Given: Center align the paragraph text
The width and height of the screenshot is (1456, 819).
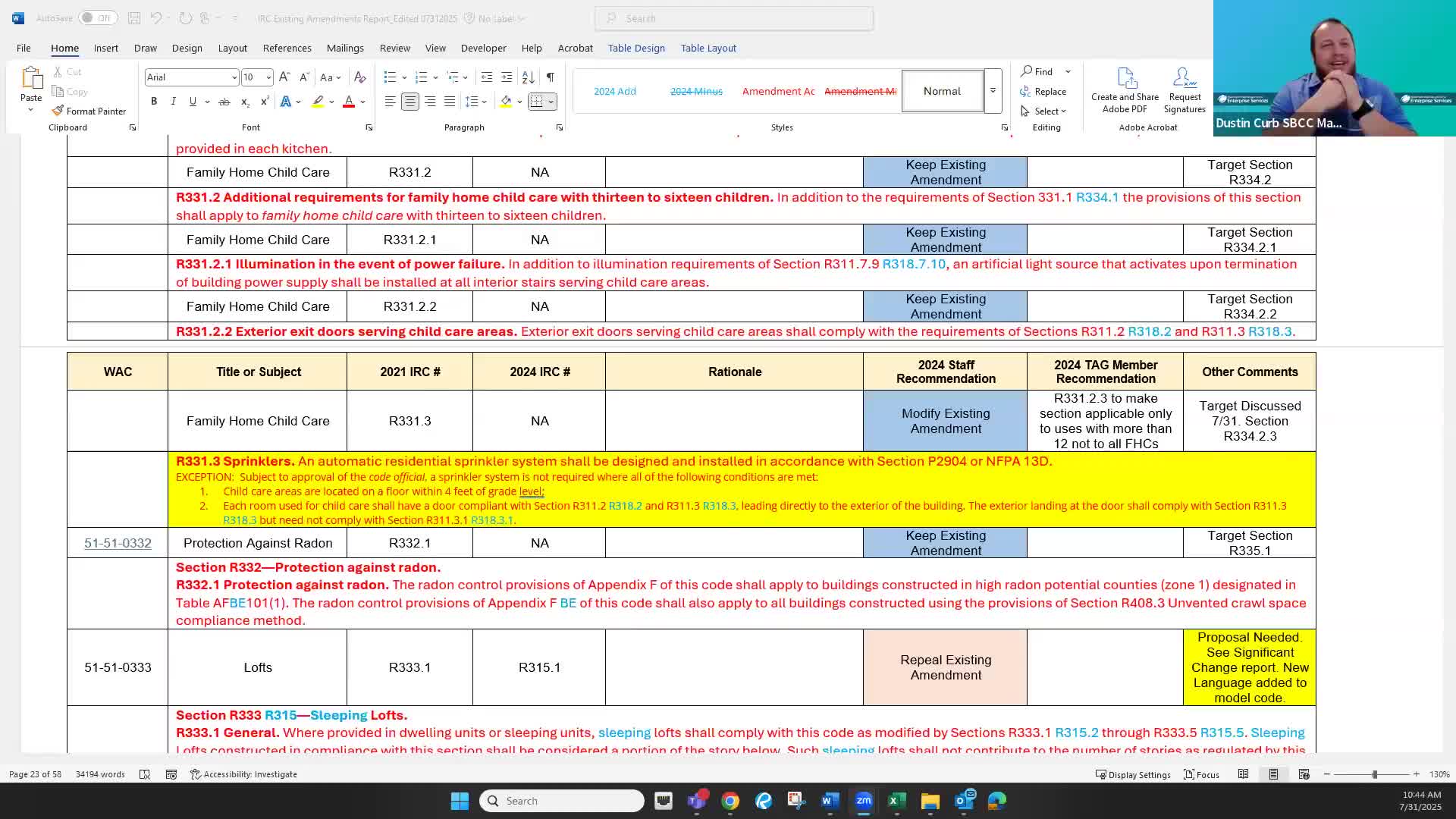Looking at the screenshot, I should [x=409, y=101].
